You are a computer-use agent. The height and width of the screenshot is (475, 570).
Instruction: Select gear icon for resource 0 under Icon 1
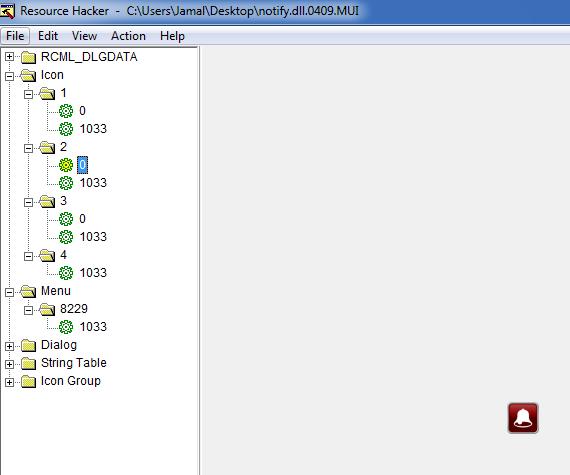pyautogui.click(x=66, y=111)
